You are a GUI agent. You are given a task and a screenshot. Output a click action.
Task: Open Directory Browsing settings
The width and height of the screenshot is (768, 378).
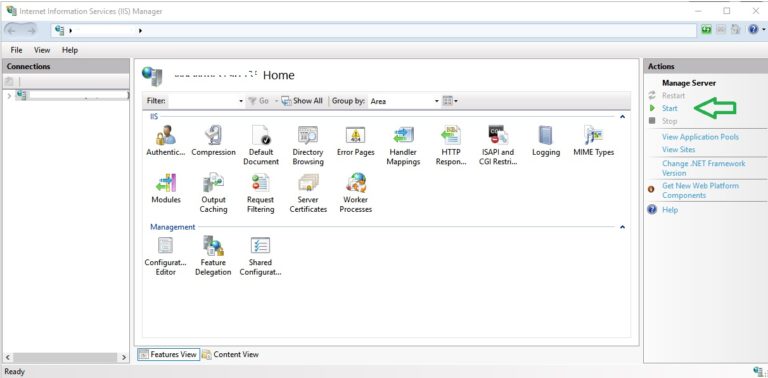tap(308, 145)
